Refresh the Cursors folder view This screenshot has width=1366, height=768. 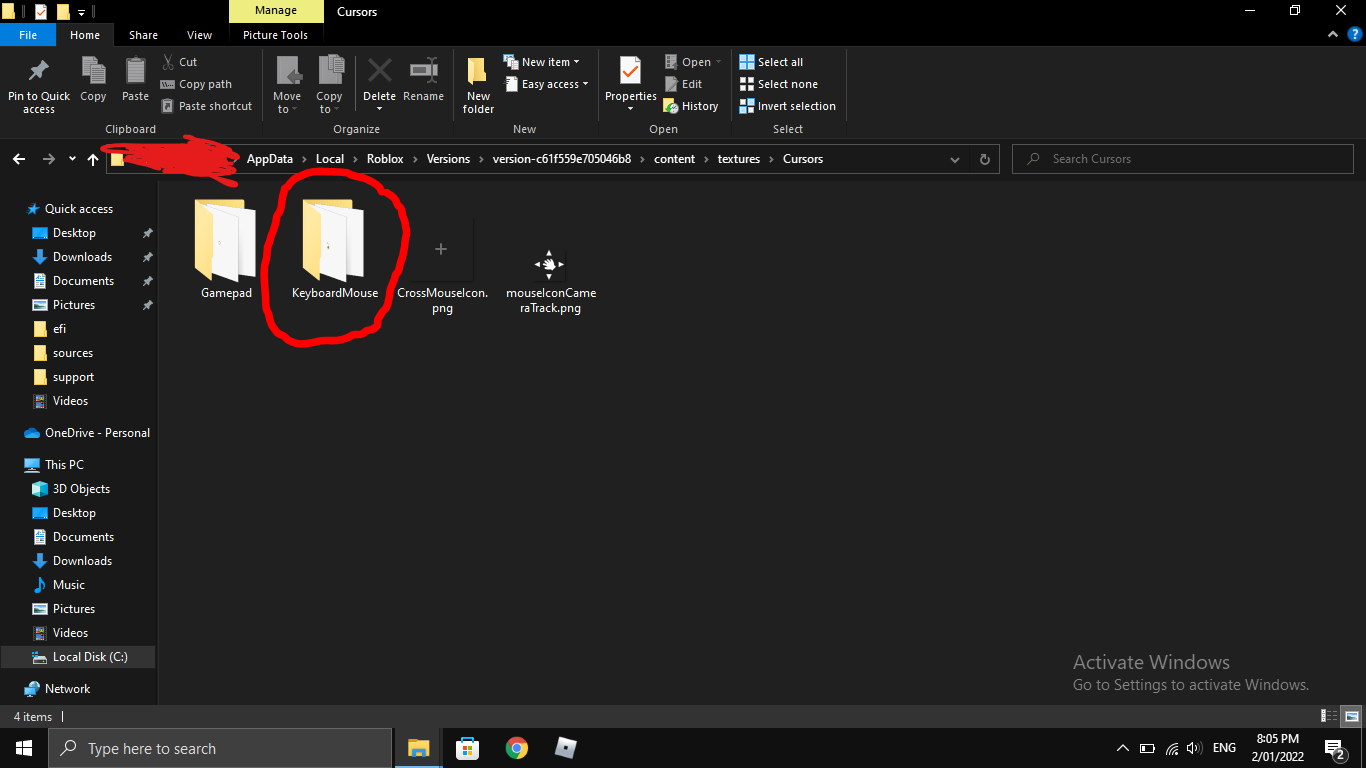point(985,159)
